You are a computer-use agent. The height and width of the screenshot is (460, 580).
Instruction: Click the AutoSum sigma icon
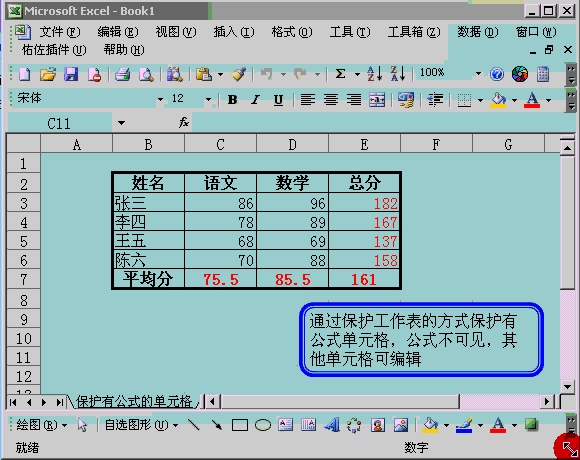340,74
